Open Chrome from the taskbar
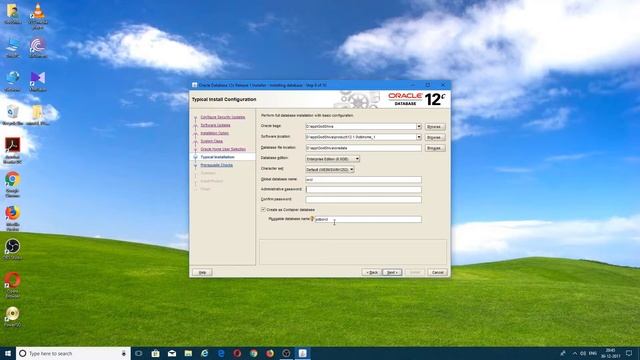The image size is (640, 360). (253, 353)
